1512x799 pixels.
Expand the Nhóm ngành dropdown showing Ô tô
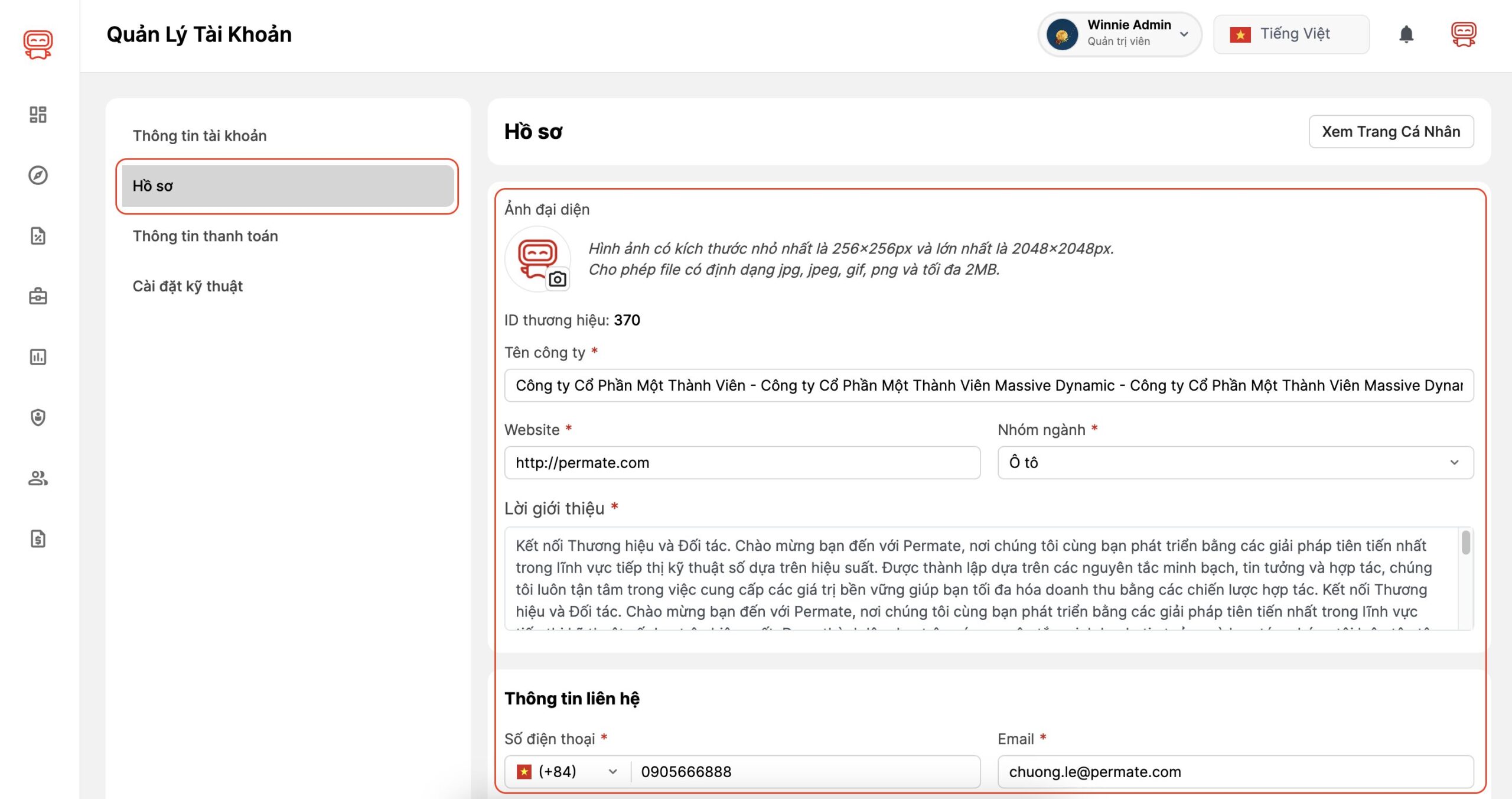click(x=1235, y=463)
